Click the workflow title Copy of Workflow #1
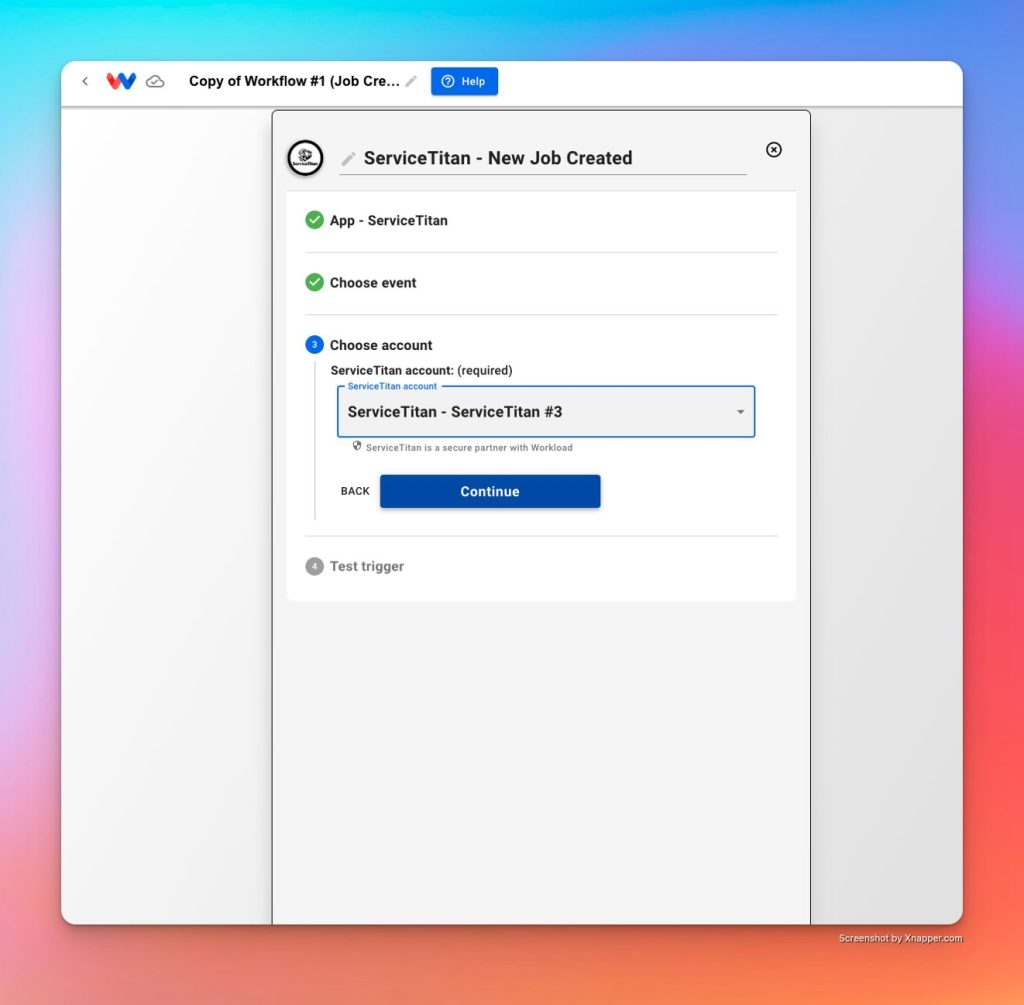The width and height of the screenshot is (1024, 1005). pos(294,81)
